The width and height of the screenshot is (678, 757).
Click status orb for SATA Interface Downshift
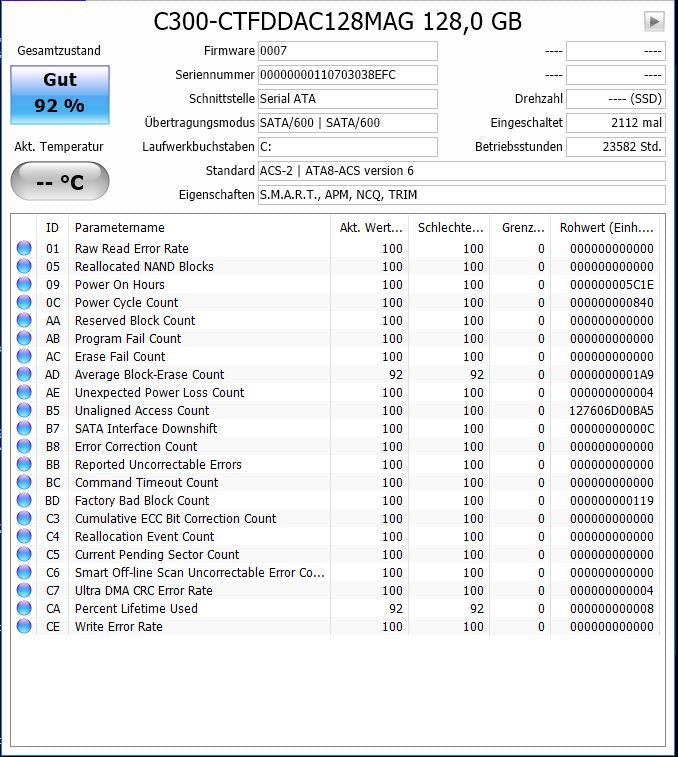[x=24, y=428]
